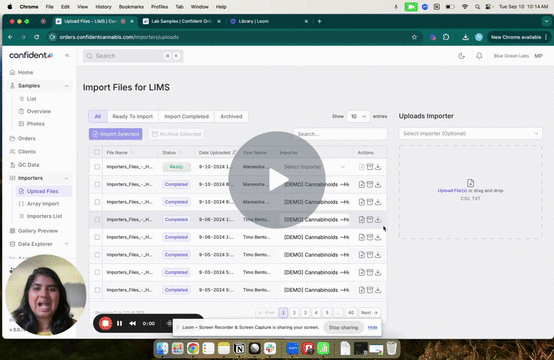Expand the Data Explorer section
The image size is (554, 360).
tap(66, 244)
